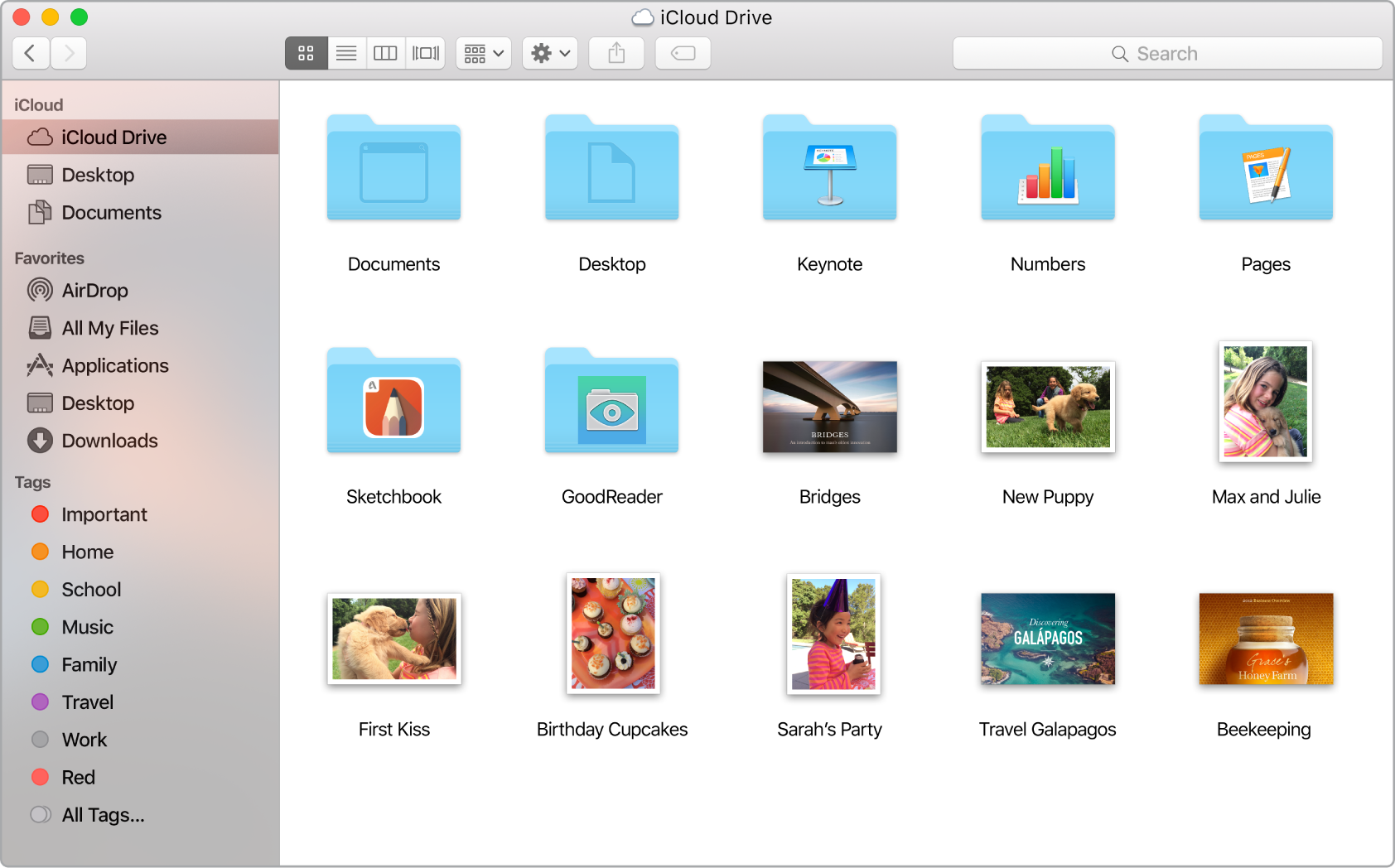
Task: Switch to icon view
Action: tap(306, 54)
